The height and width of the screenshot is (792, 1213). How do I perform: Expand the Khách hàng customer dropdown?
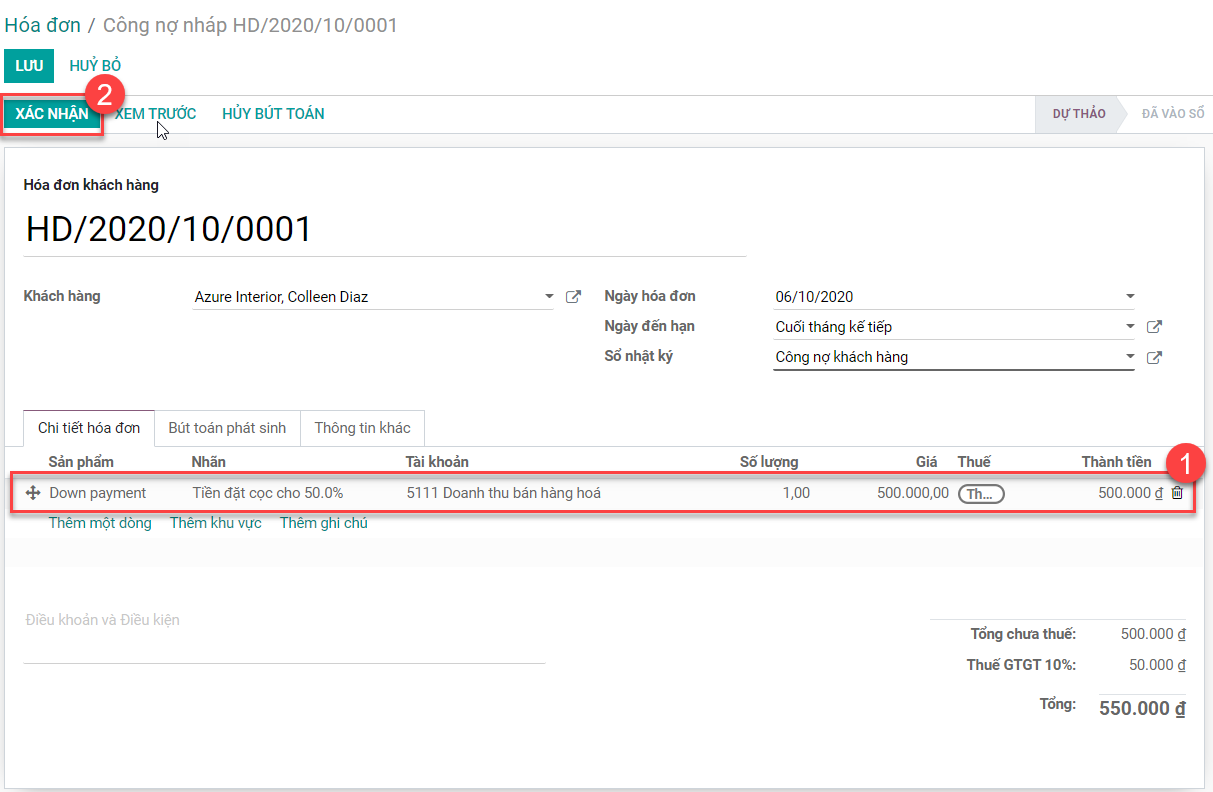click(549, 297)
